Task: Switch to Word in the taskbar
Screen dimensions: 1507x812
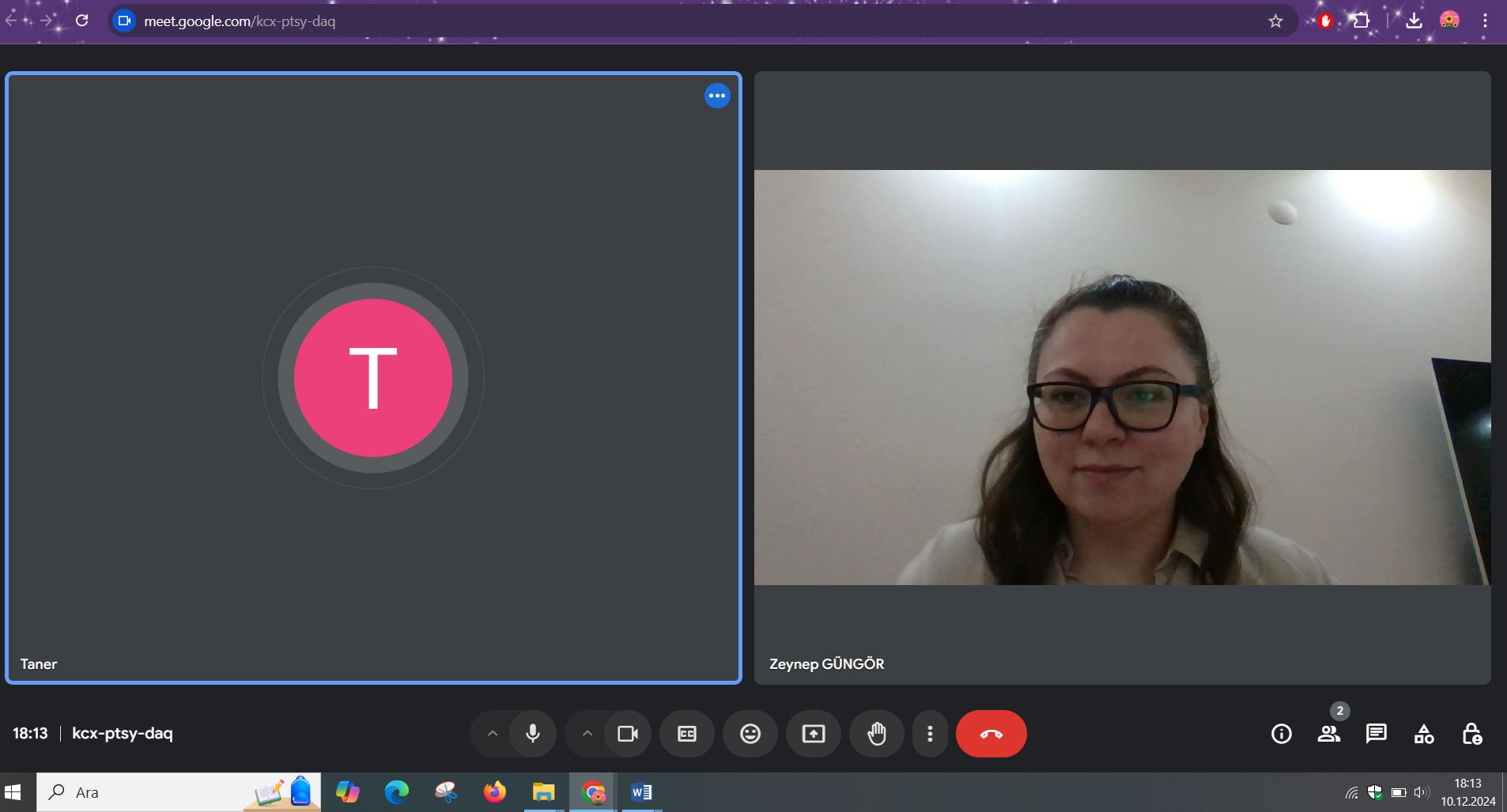Action: (642, 792)
